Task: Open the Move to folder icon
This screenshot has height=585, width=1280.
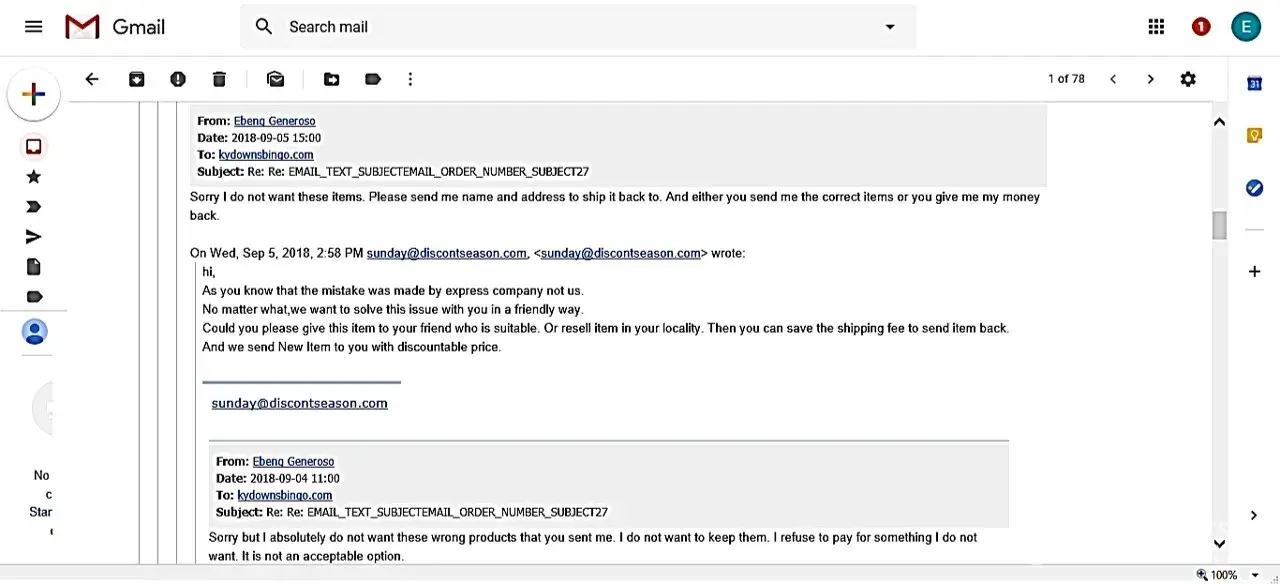Action: 331,79
